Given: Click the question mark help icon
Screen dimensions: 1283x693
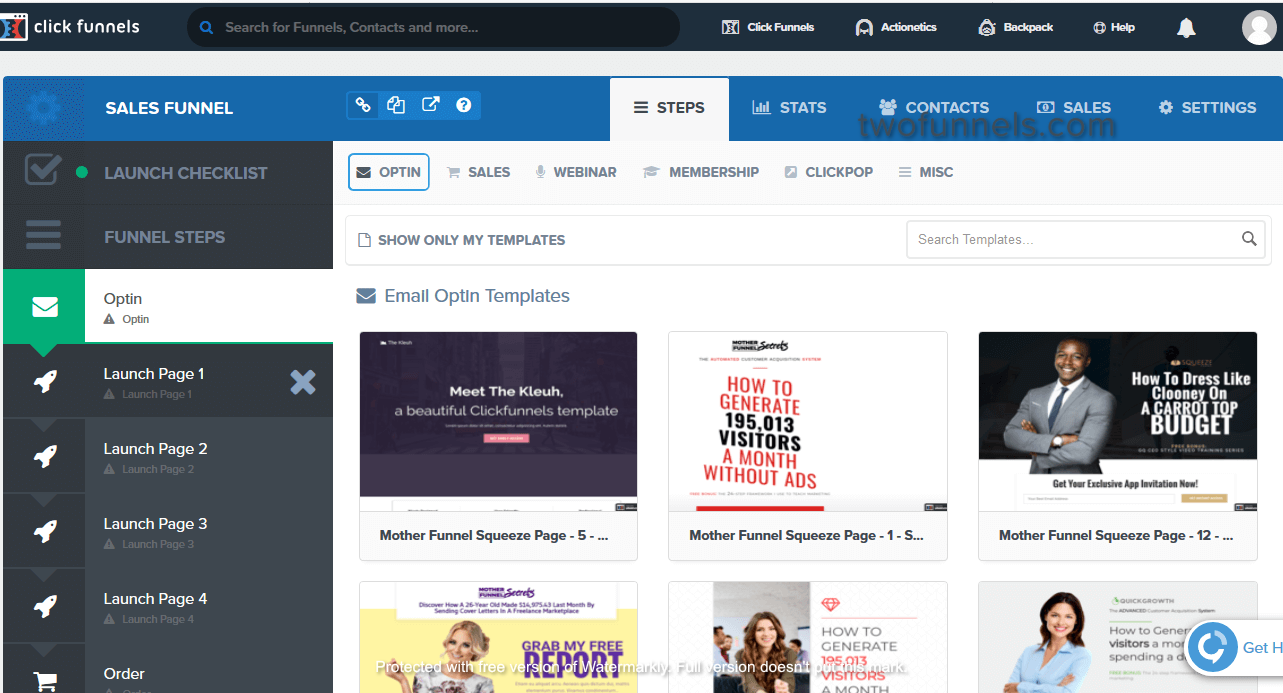Looking at the screenshot, I should point(464,105).
